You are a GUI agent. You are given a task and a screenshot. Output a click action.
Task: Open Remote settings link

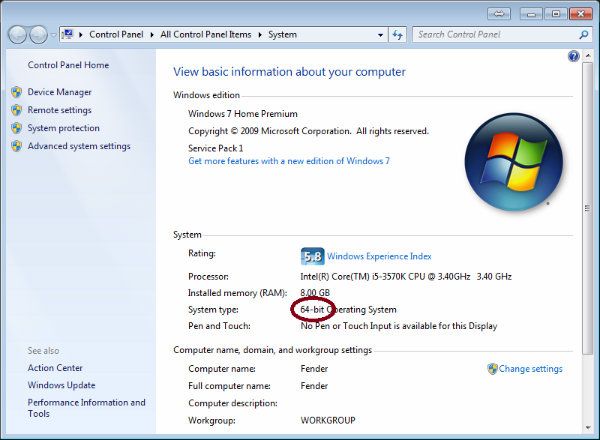(59, 110)
